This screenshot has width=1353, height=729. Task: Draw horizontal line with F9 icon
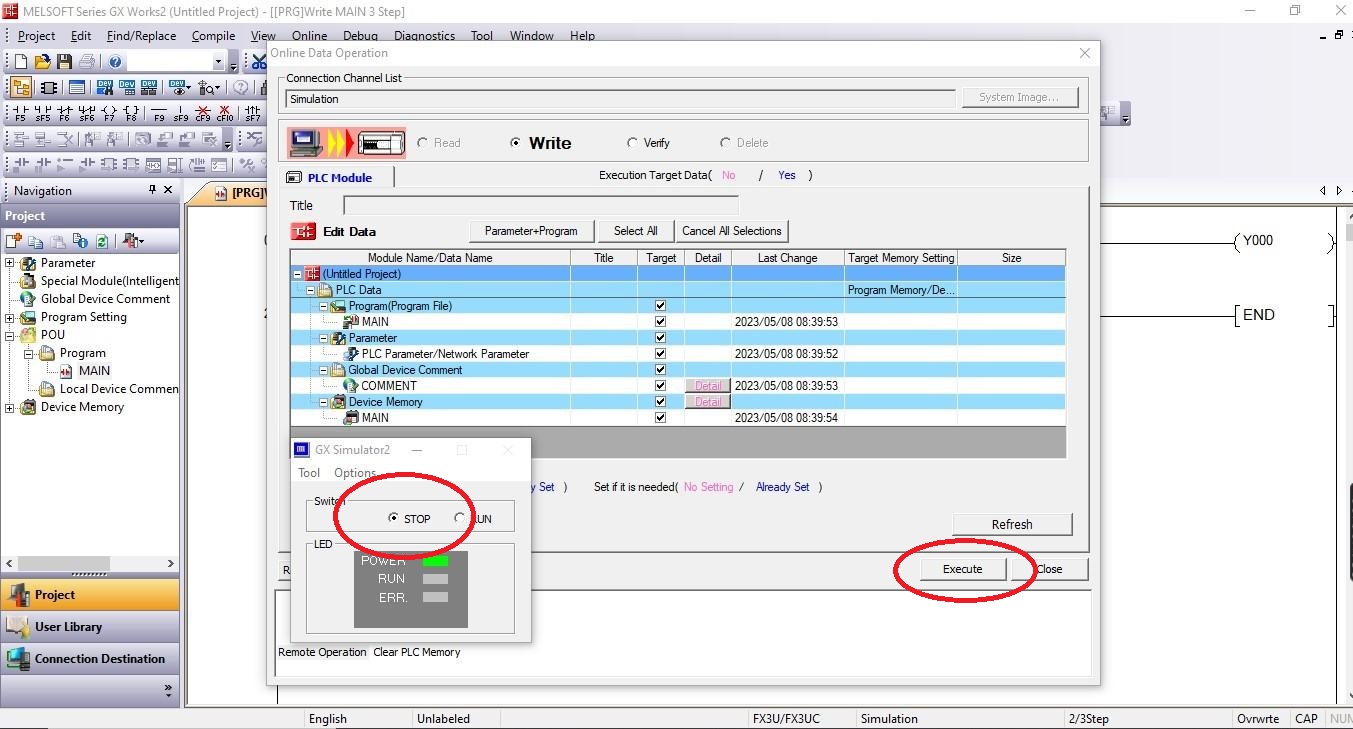click(x=159, y=113)
